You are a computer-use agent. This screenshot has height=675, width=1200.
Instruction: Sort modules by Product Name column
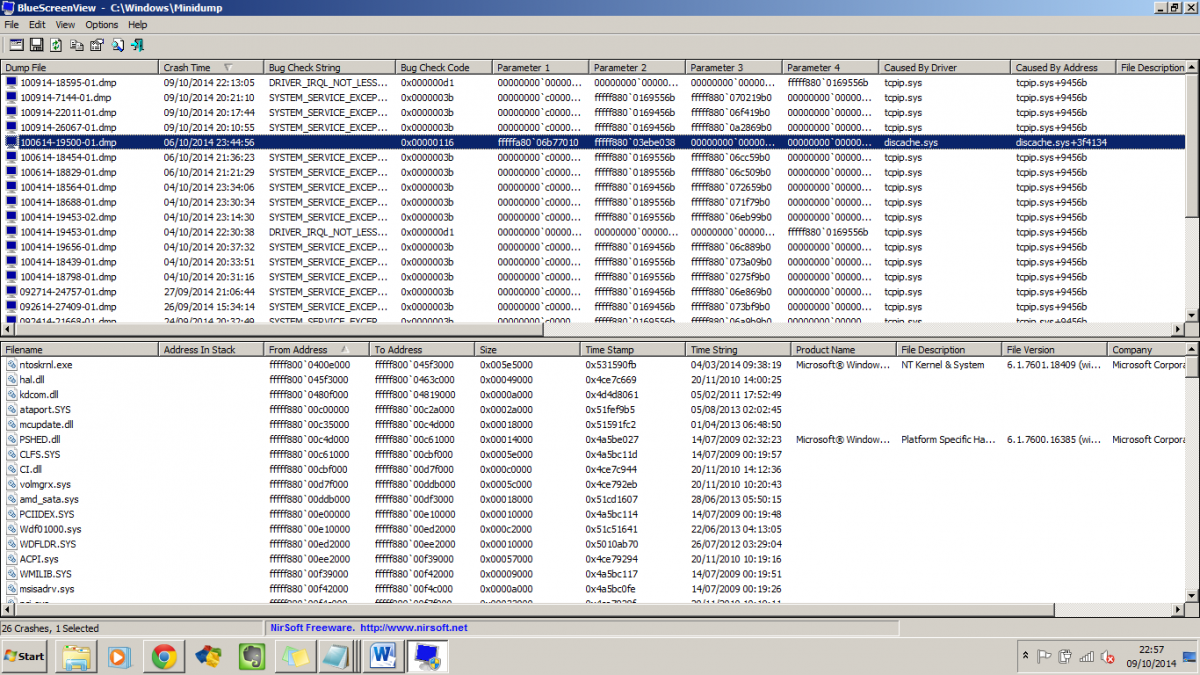[844, 350]
